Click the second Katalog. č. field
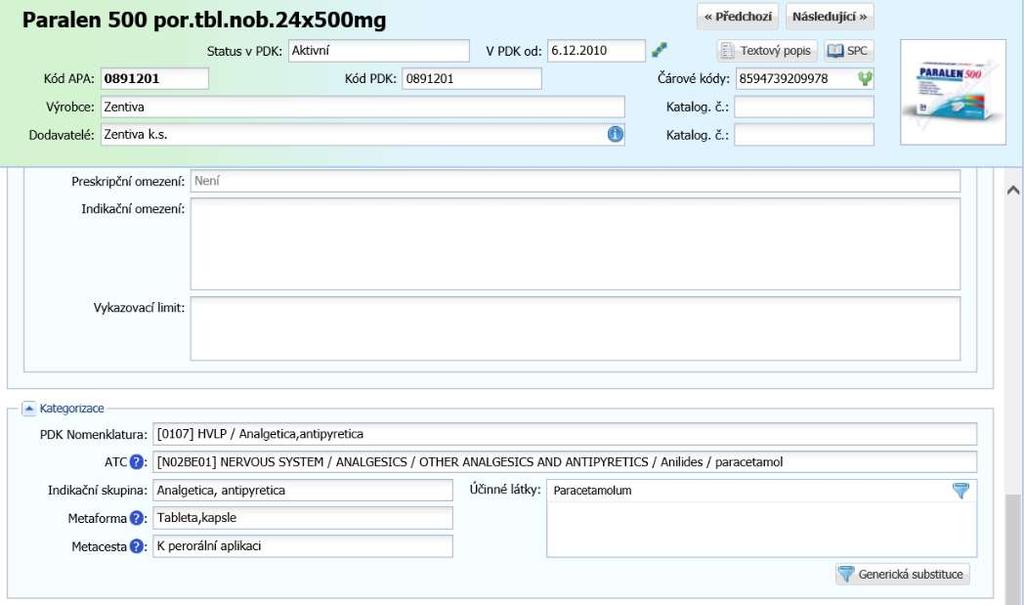 click(x=804, y=135)
